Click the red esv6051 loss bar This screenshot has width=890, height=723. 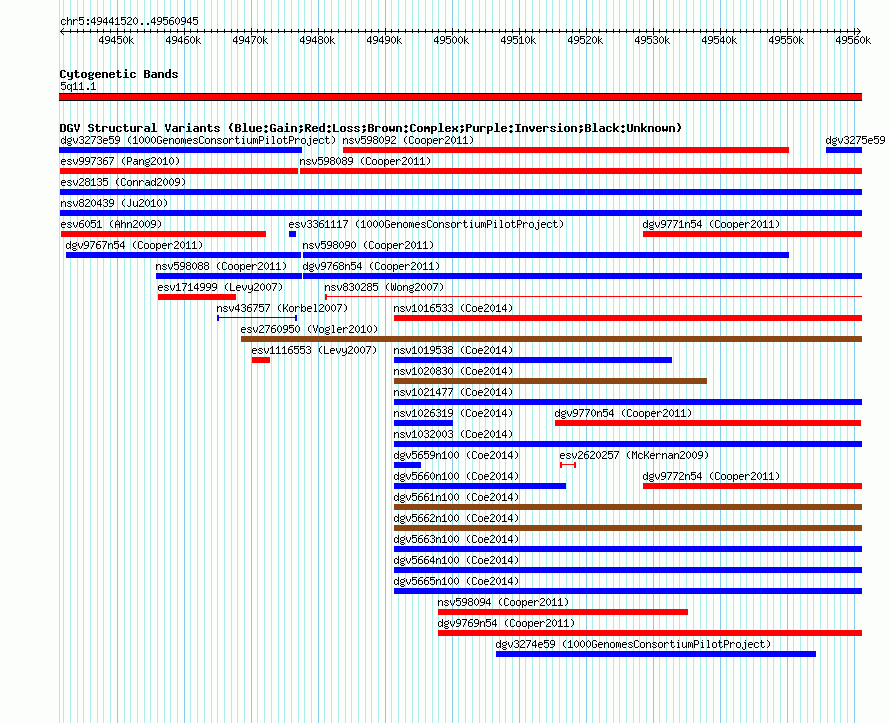click(x=163, y=234)
